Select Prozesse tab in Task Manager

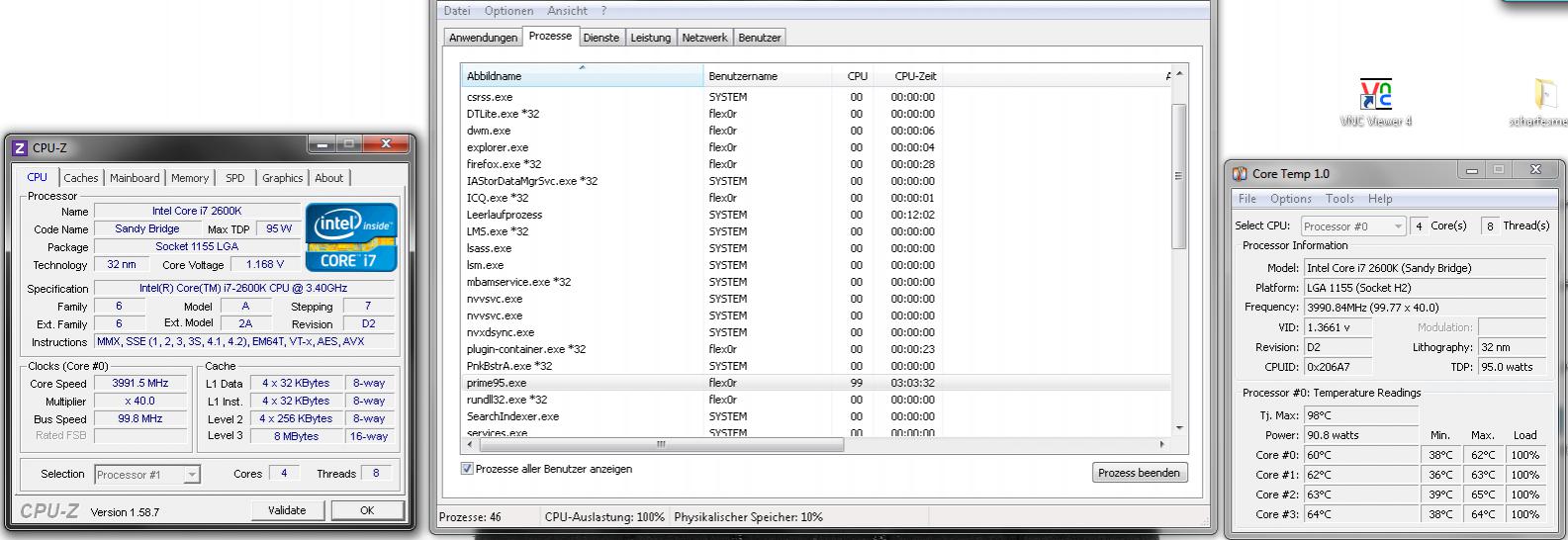[x=550, y=36]
